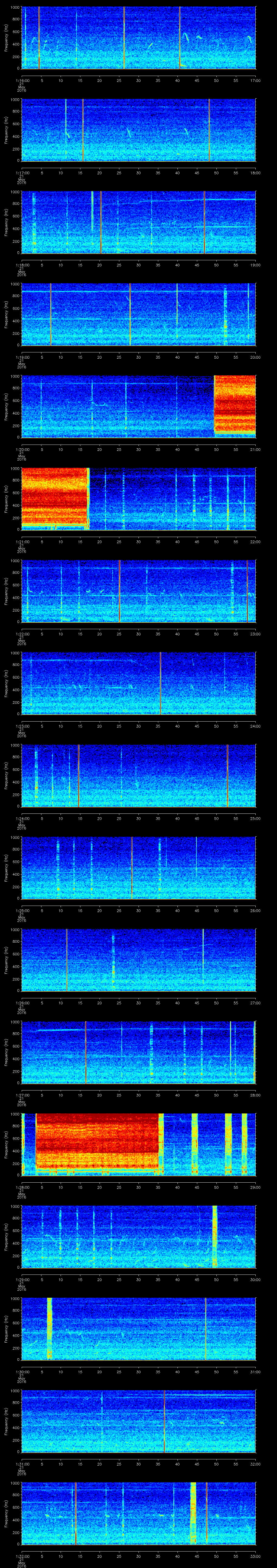The image size is (277, 1568).
Task: Click the red vertical line in the 1:31:00 panel
Action: point(164,1421)
